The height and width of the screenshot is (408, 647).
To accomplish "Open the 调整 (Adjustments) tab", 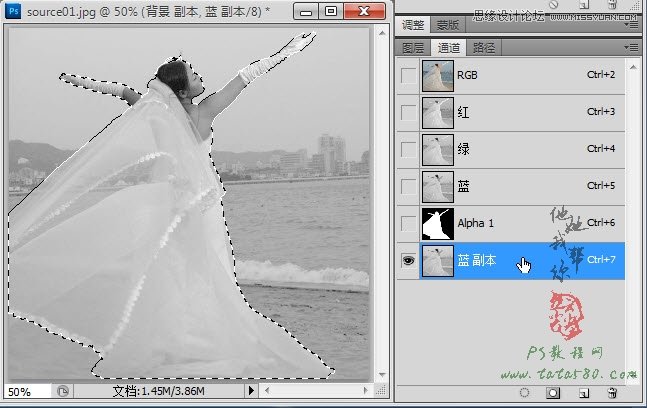I will [413, 25].
